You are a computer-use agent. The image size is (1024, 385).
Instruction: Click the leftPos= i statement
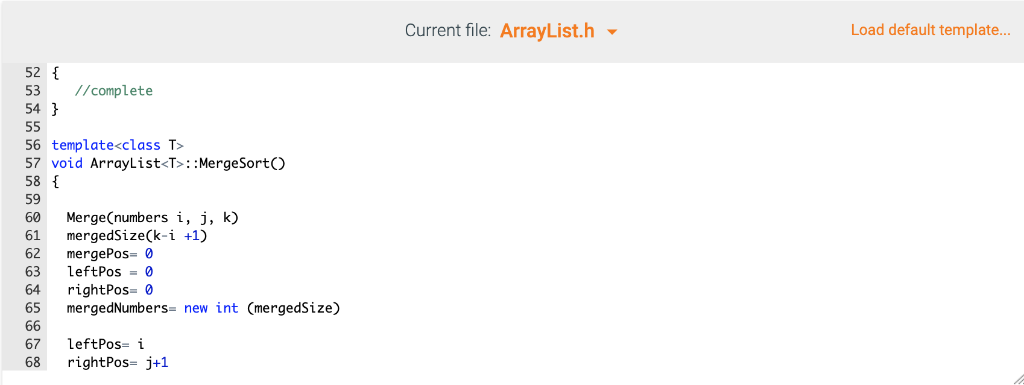tap(106, 343)
